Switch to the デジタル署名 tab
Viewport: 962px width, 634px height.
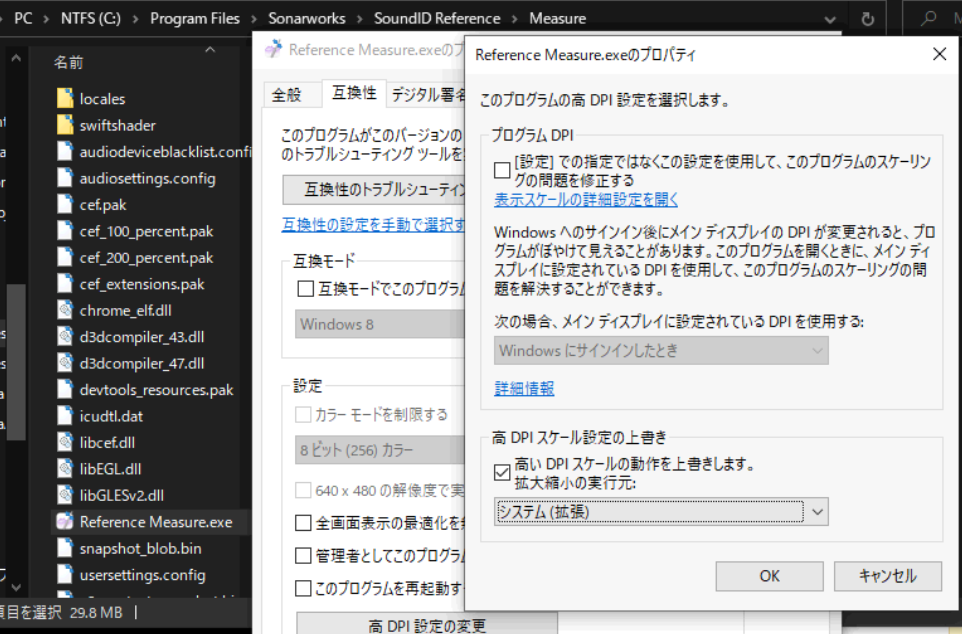pos(427,95)
